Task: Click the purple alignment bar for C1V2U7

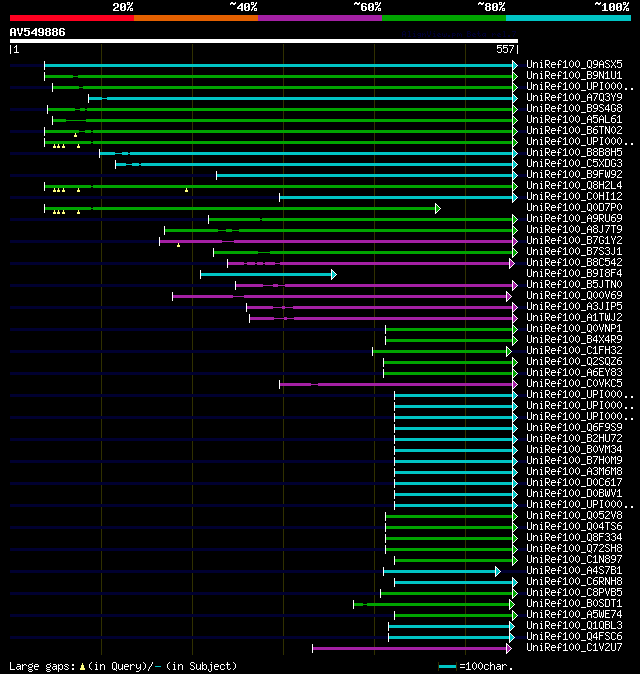Action: point(412,649)
